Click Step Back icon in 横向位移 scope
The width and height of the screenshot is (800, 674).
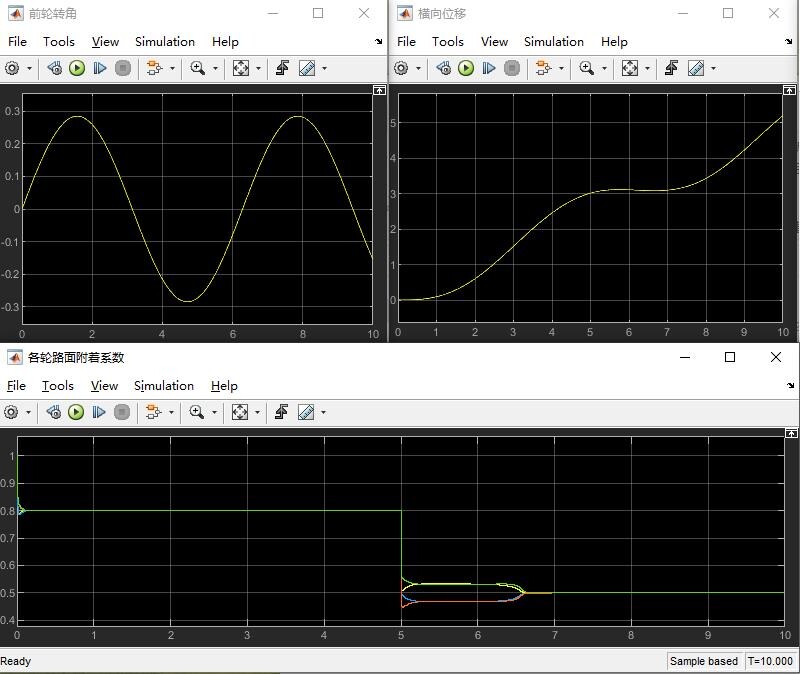pyautogui.click(x=443, y=68)
